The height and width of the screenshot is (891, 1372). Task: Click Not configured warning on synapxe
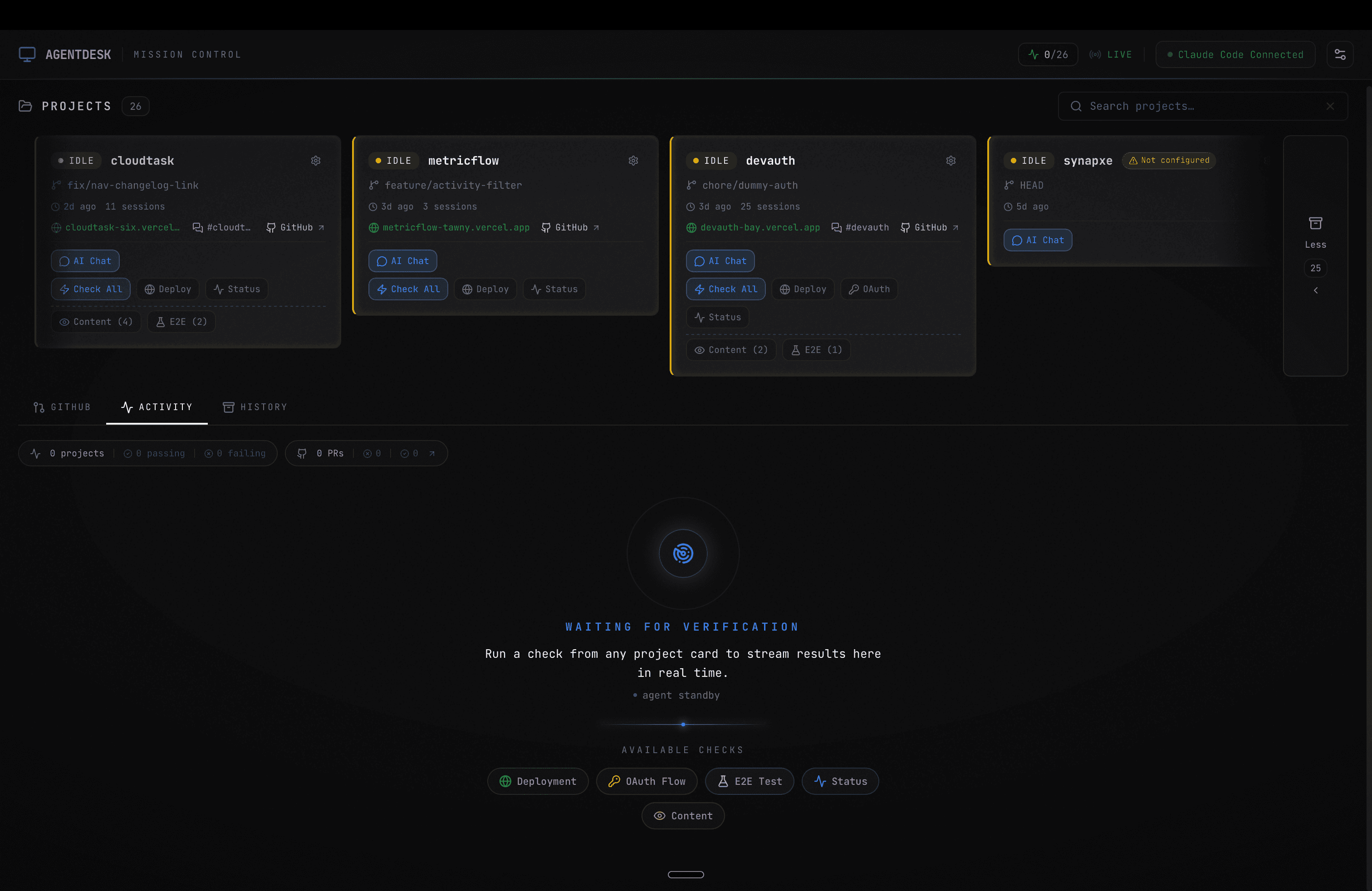[x=1169, y=160]
